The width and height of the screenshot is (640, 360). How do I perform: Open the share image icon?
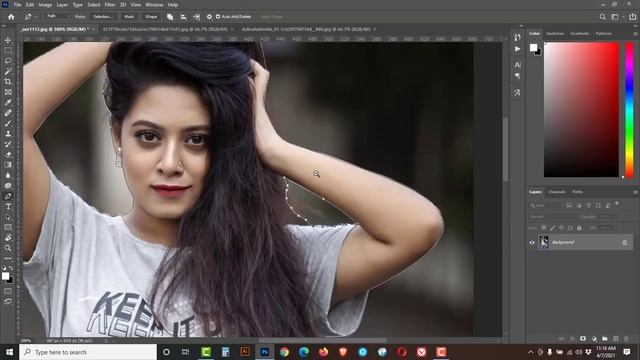(x=632, y=17)
